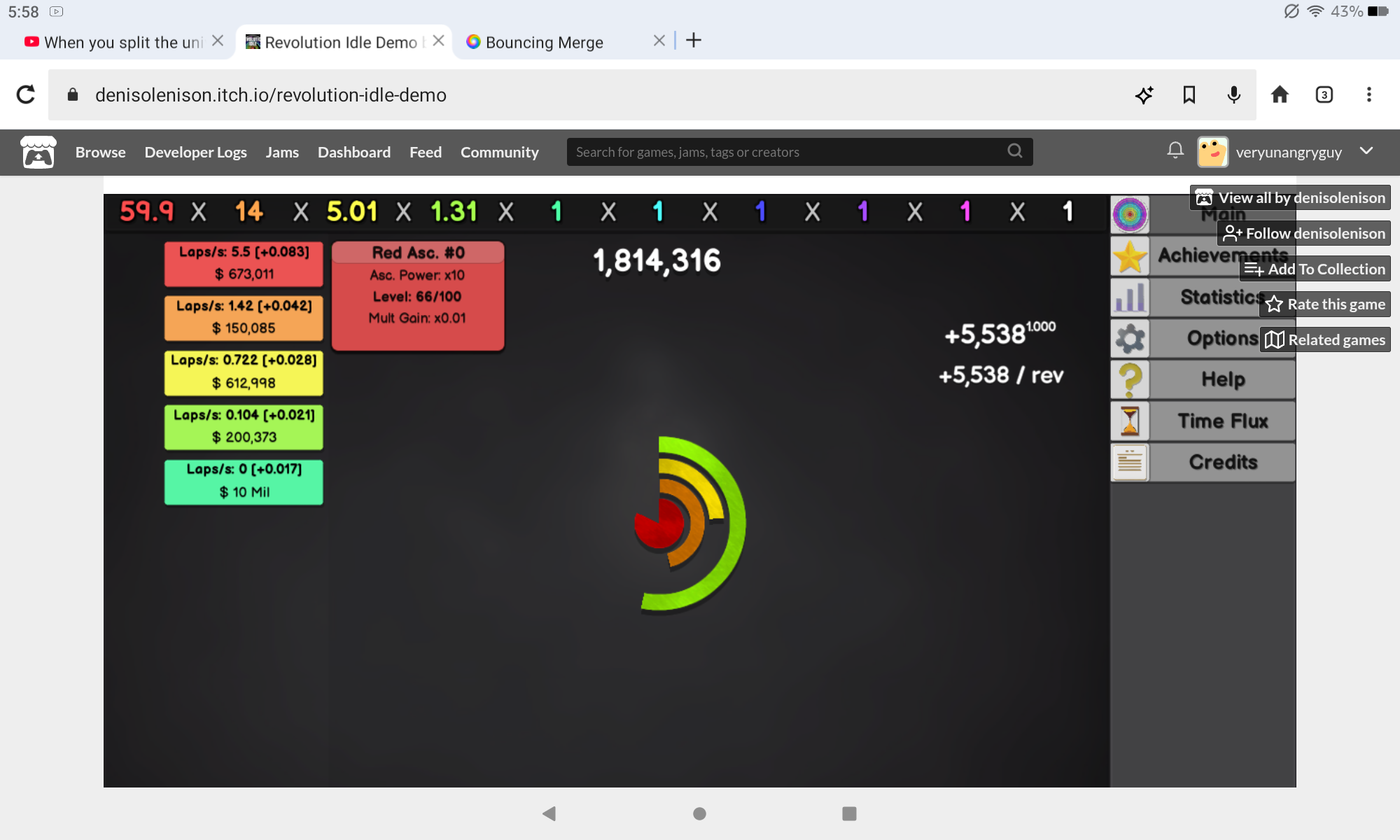Viewport: 1400px width, 840px height.
Task: Click the itch.io notifications bell
Action: 1175,150
